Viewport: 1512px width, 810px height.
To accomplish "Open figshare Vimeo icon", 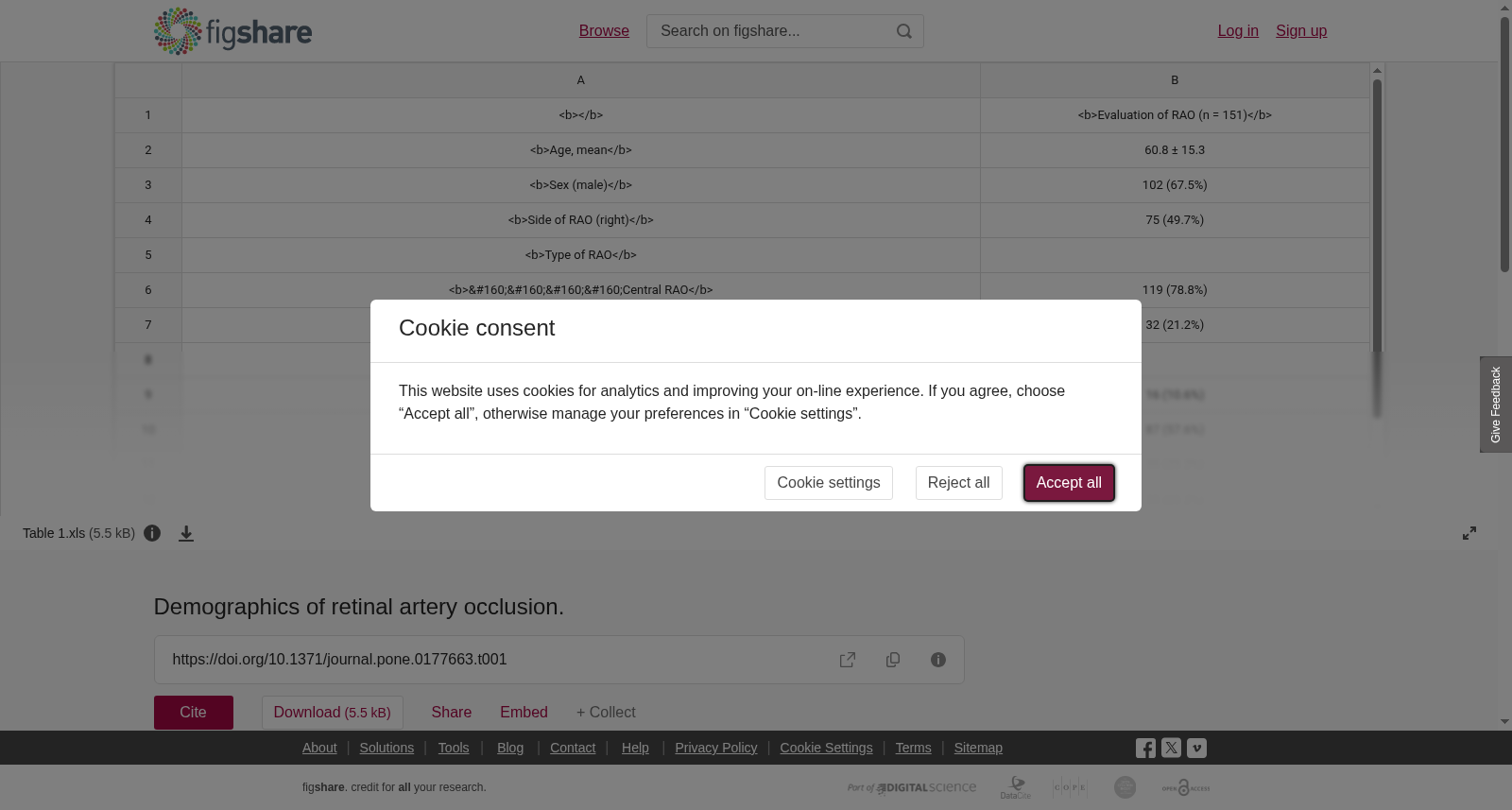I will (x=1196, y=748).
